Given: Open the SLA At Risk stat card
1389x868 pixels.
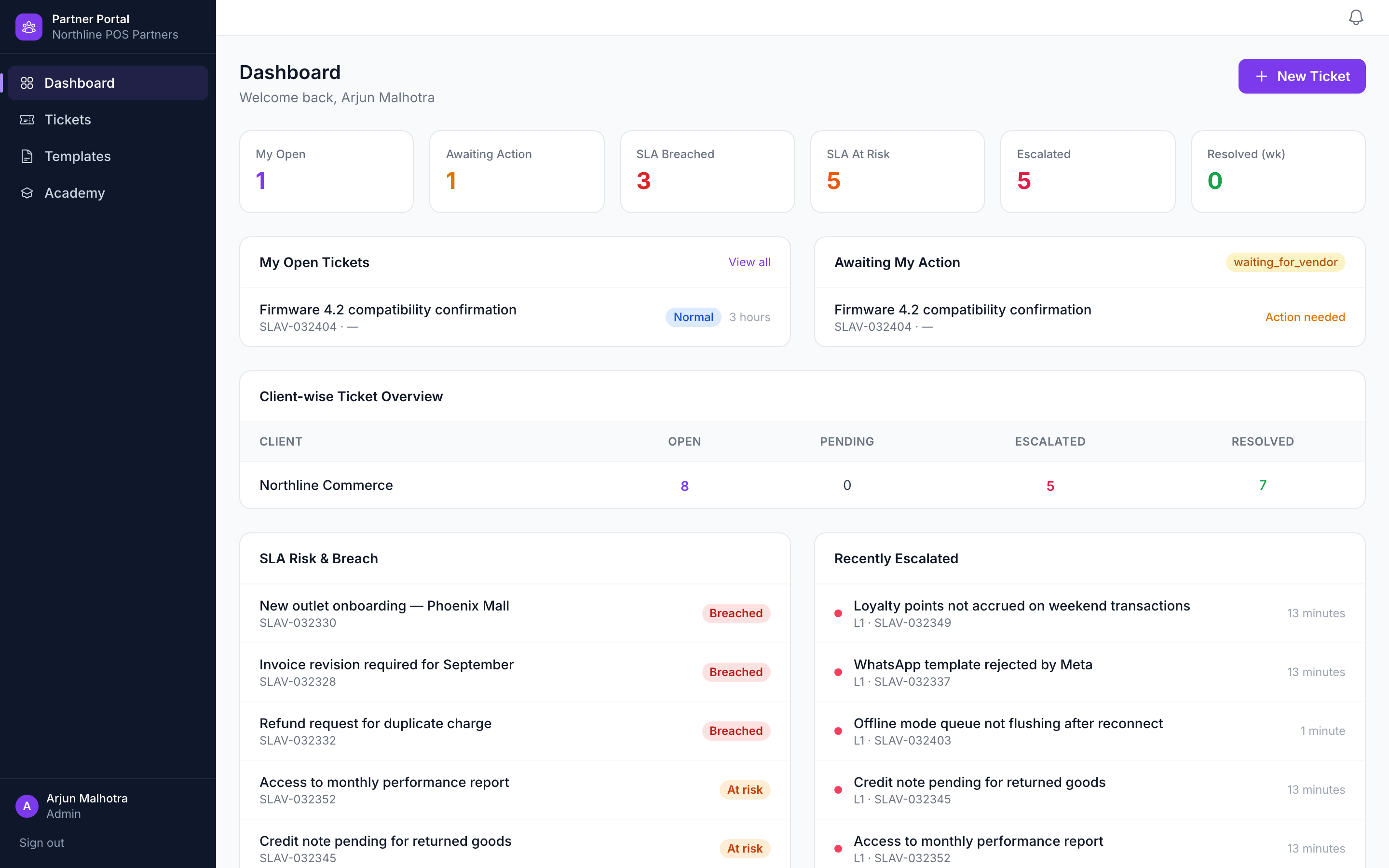Looking at the screenshot, I should click(x=897, y=172).
